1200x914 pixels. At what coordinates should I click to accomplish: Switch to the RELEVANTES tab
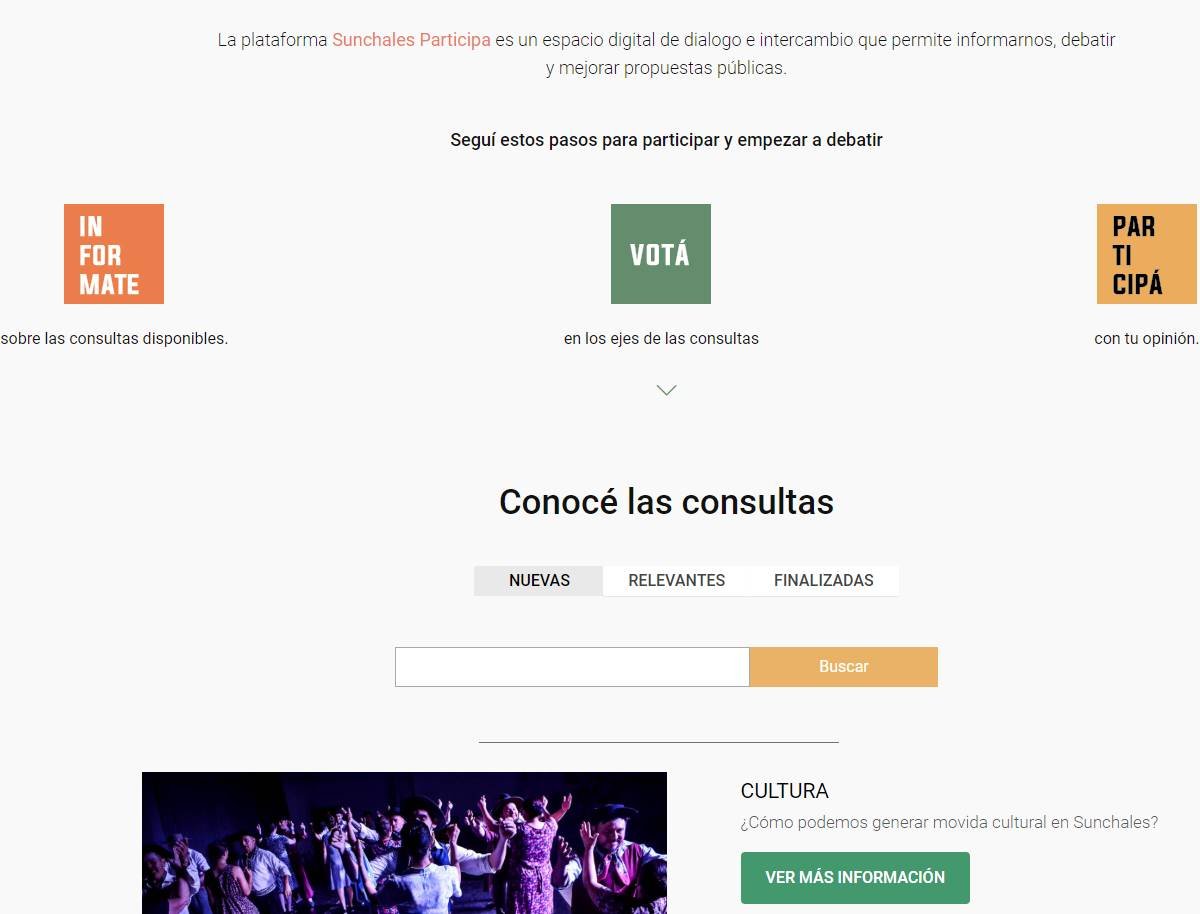pos(676,581)
